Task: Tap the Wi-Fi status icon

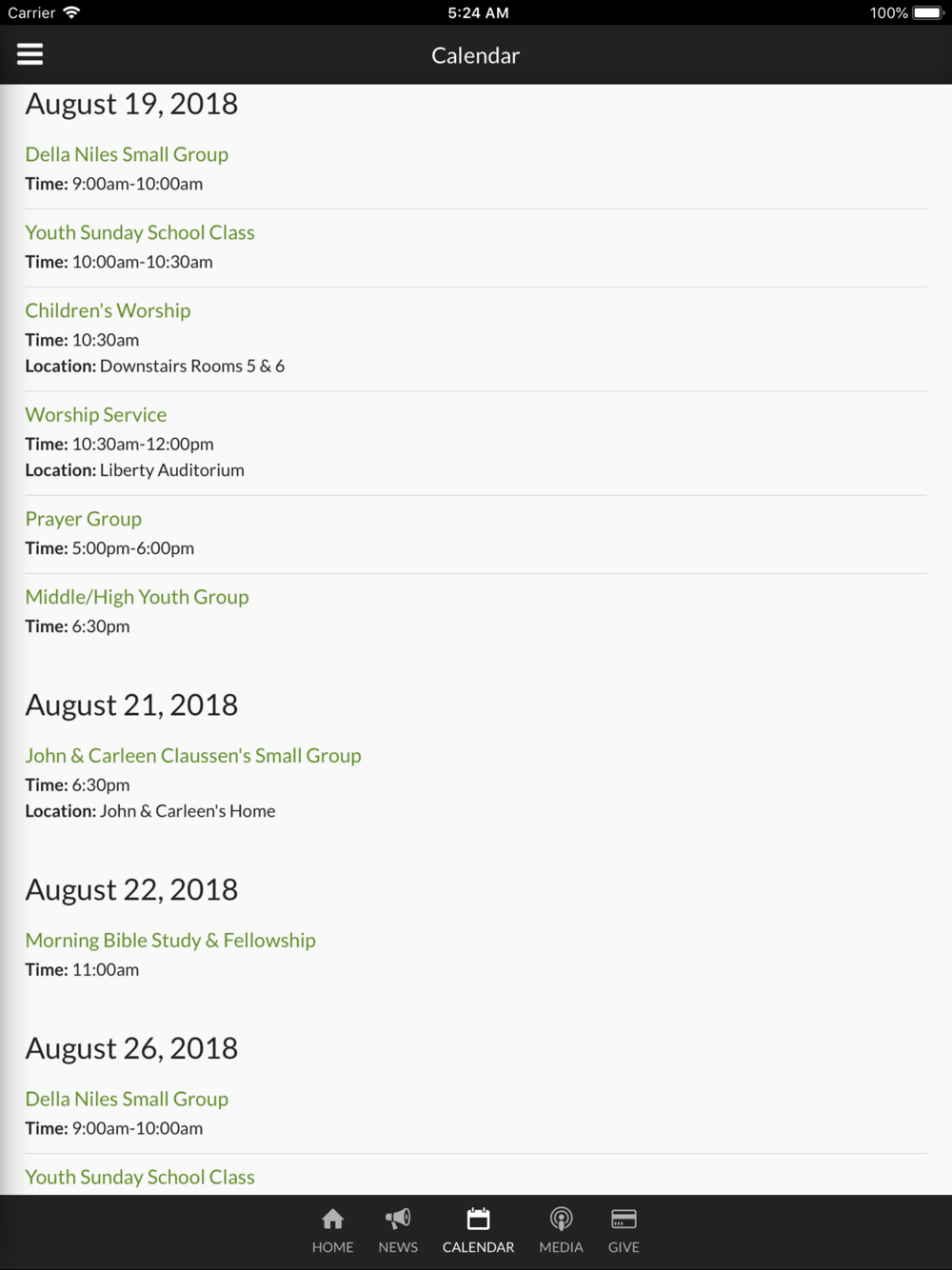Action: (71, 12)
